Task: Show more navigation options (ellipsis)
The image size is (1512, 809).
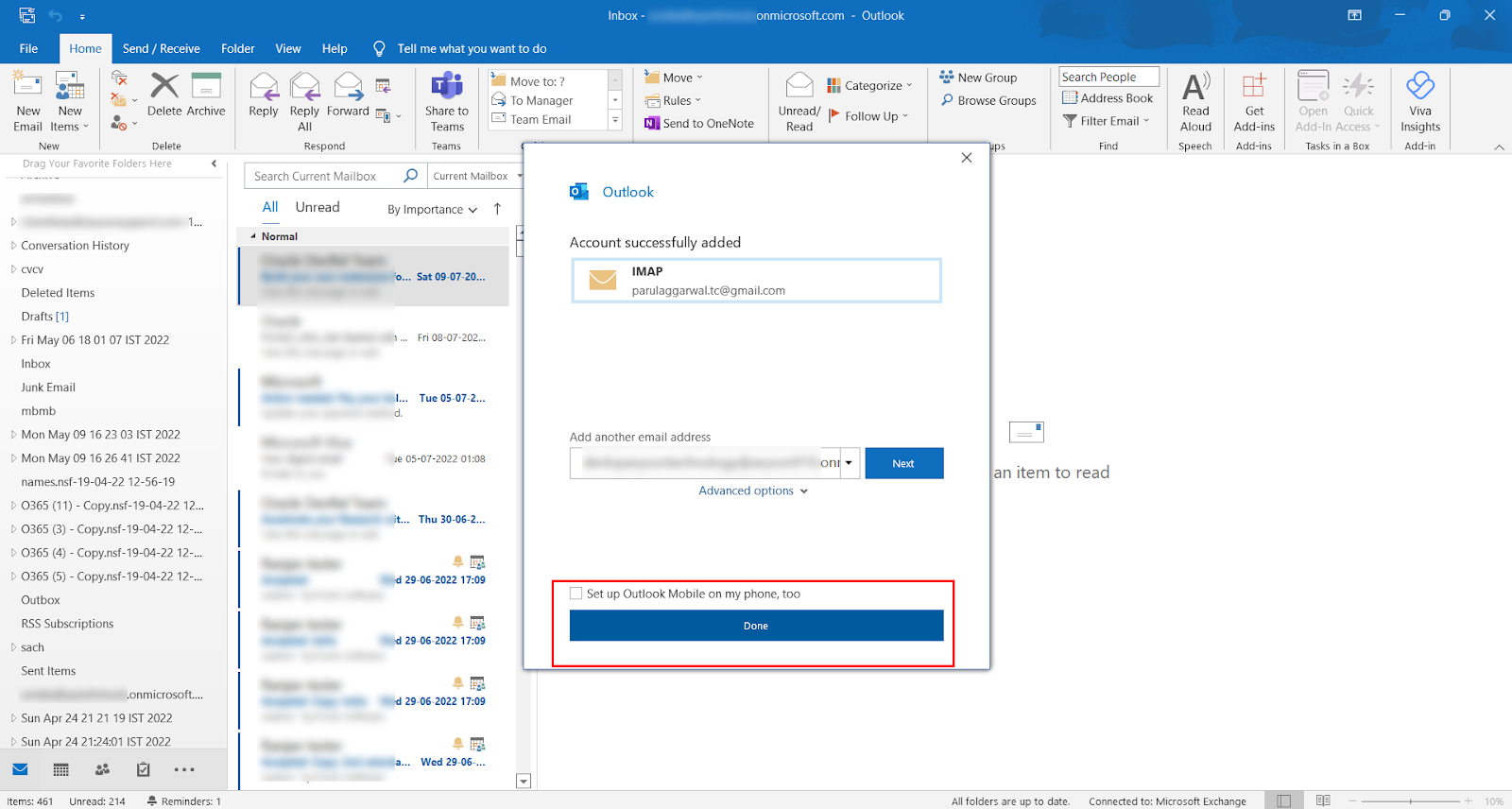Action: pyautogui.click(x=184, y=769)
